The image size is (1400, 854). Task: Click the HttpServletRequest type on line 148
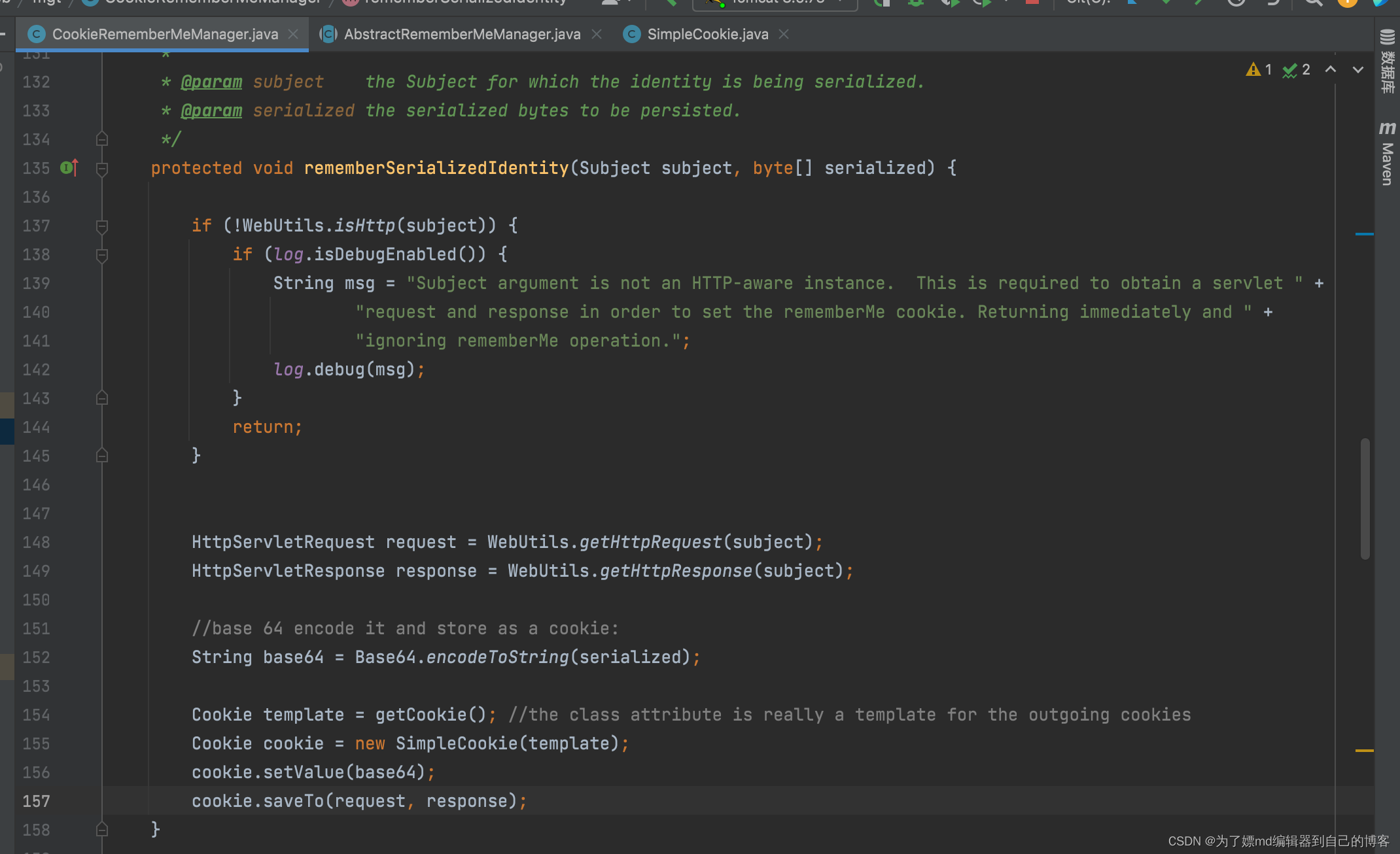[283, 542]
